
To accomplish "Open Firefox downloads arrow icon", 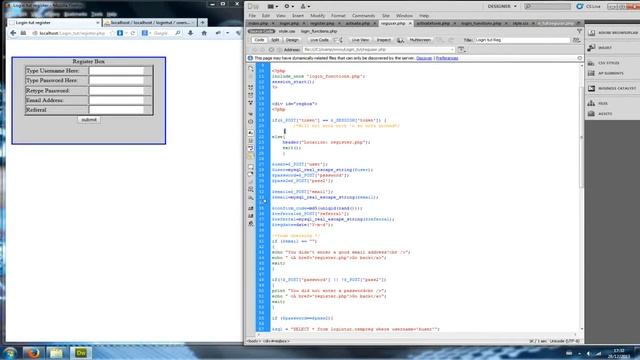I will 190,33.
